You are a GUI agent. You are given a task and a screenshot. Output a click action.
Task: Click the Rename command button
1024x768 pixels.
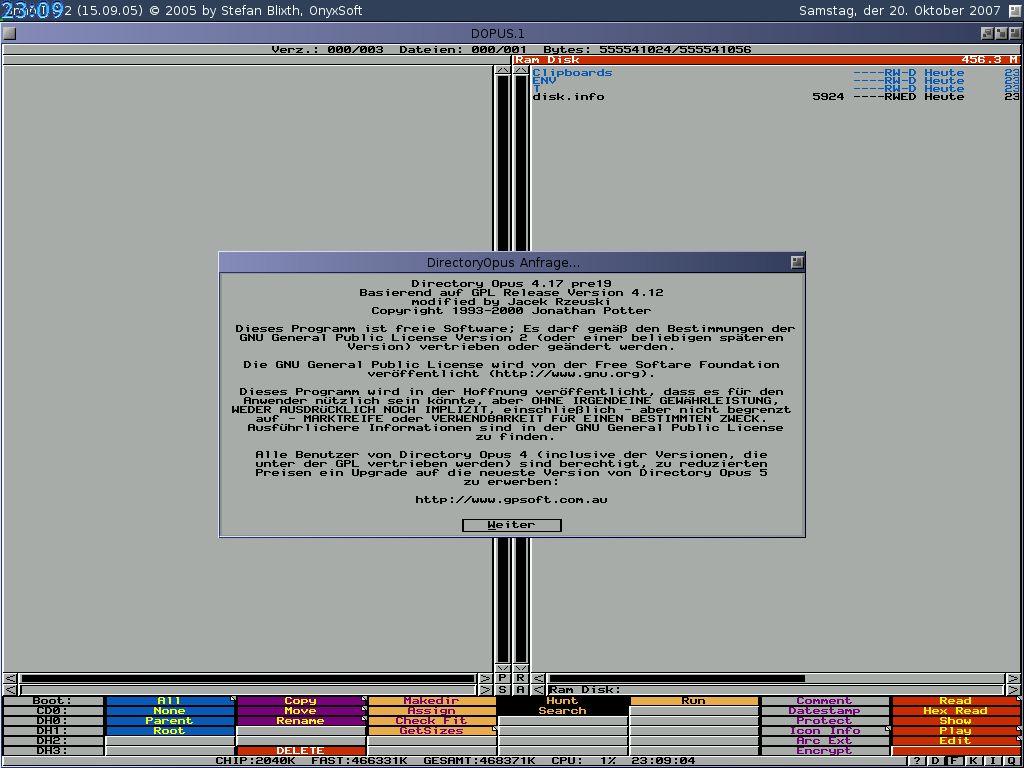301,721
